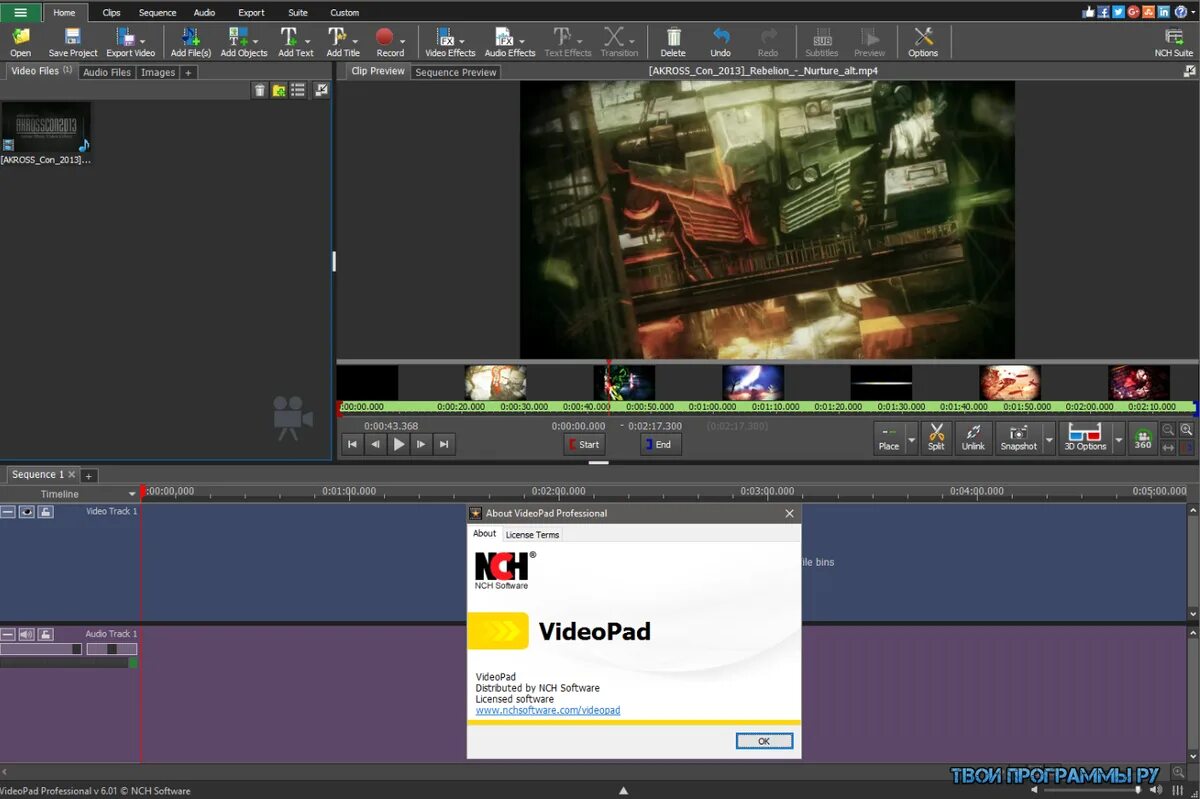Adjust the Audio Track 1 pan slider
This screenshot has height=799, width=1200.
[111, 650]
